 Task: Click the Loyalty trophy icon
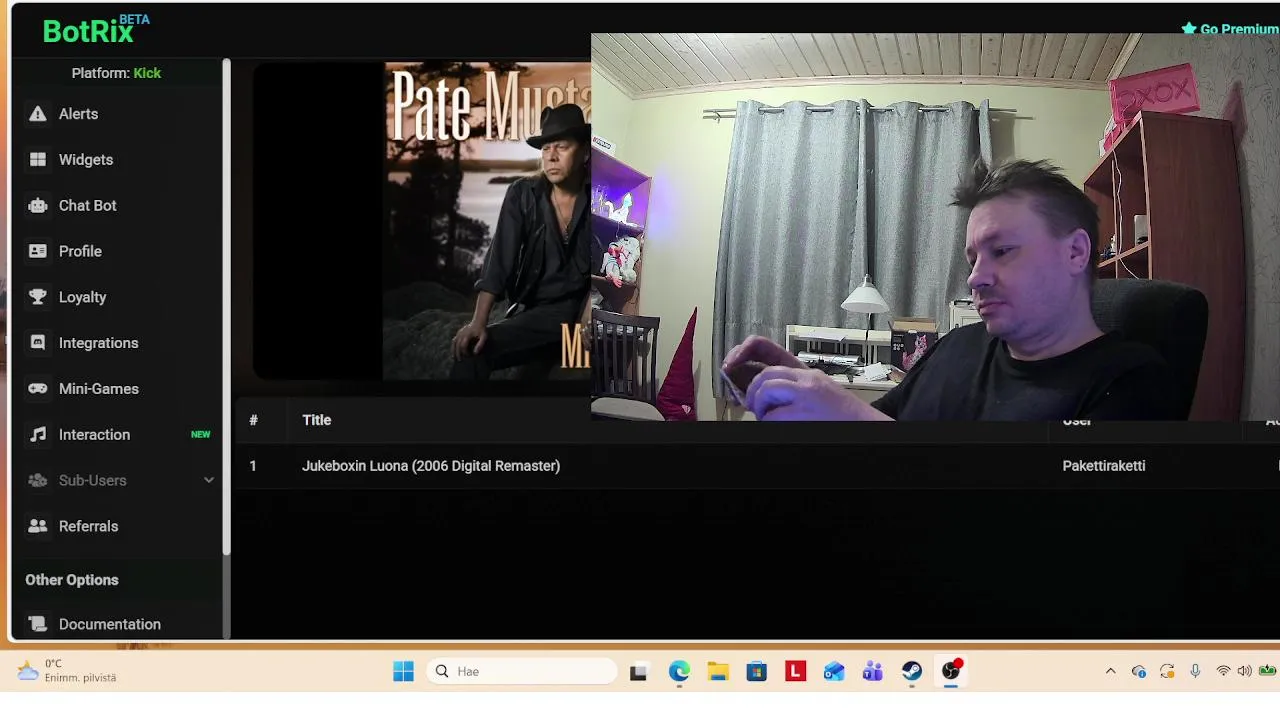point(38,297)
